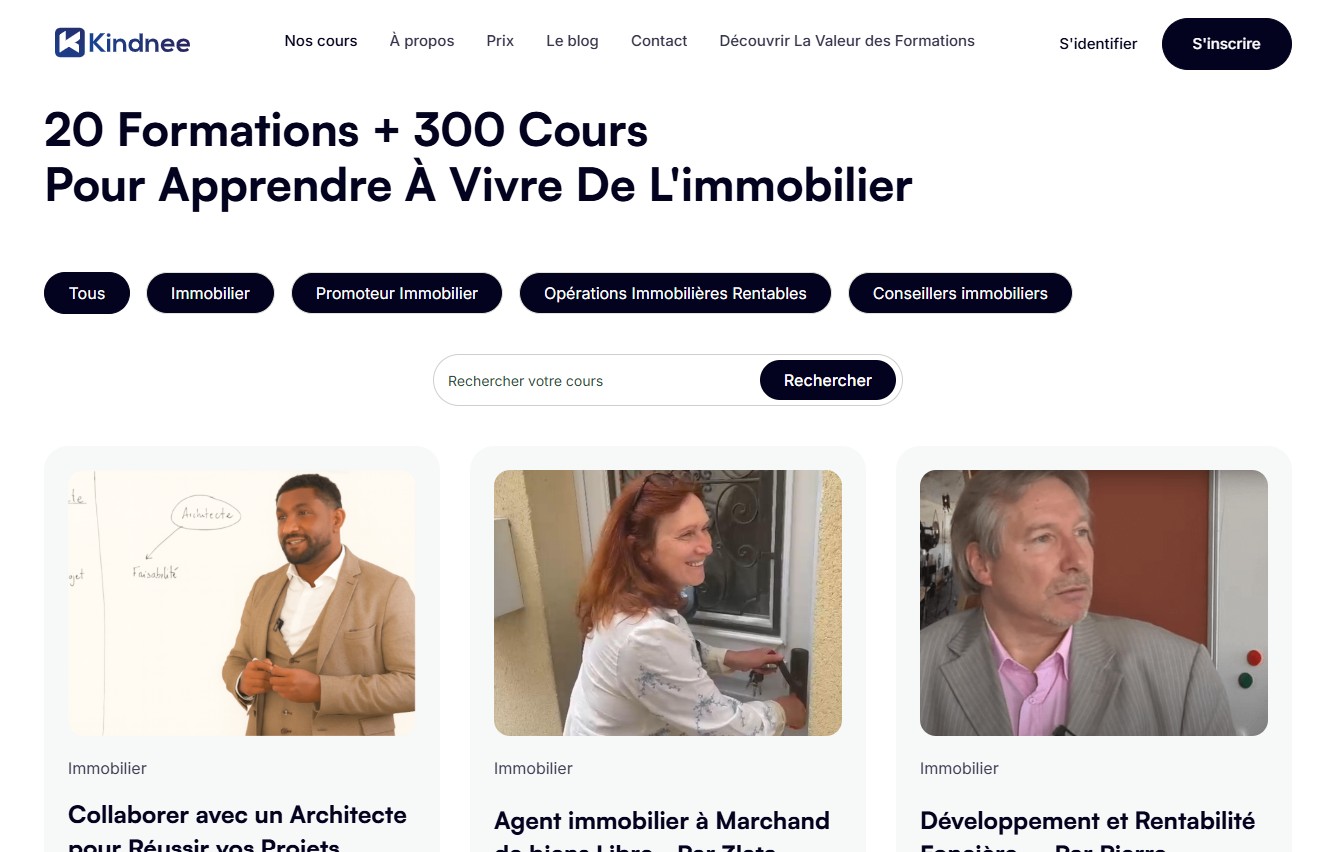Open the architect whiteboard course thumbnail
Image resolution: width=1320 pixels, height=852 pixels.
coord(242,603)
